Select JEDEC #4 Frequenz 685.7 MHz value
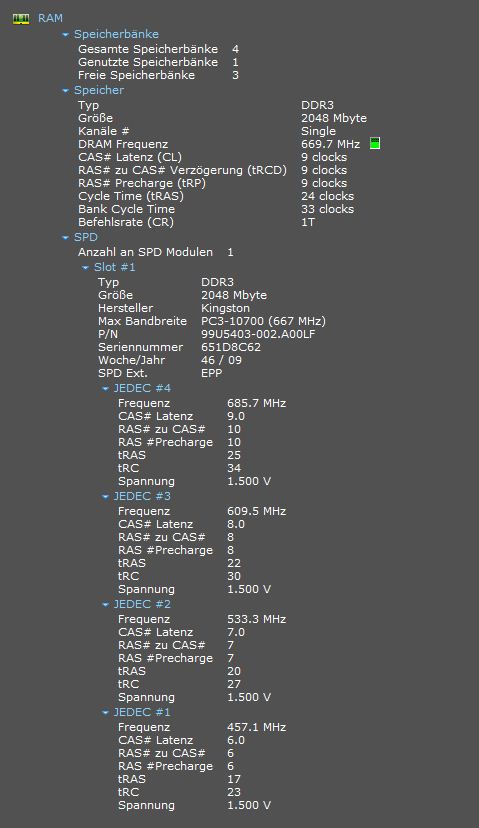The width and height of the screenshot is (479, 828). (257, 403)
